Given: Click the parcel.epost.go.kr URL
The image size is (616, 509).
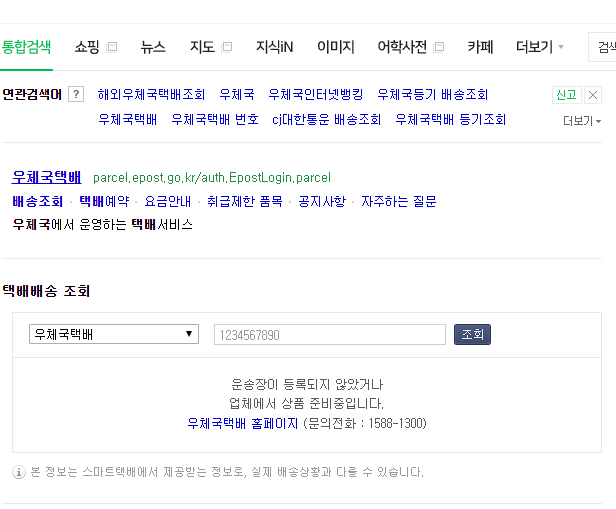Looking at the screenshot, I should (x=212, y=178).
